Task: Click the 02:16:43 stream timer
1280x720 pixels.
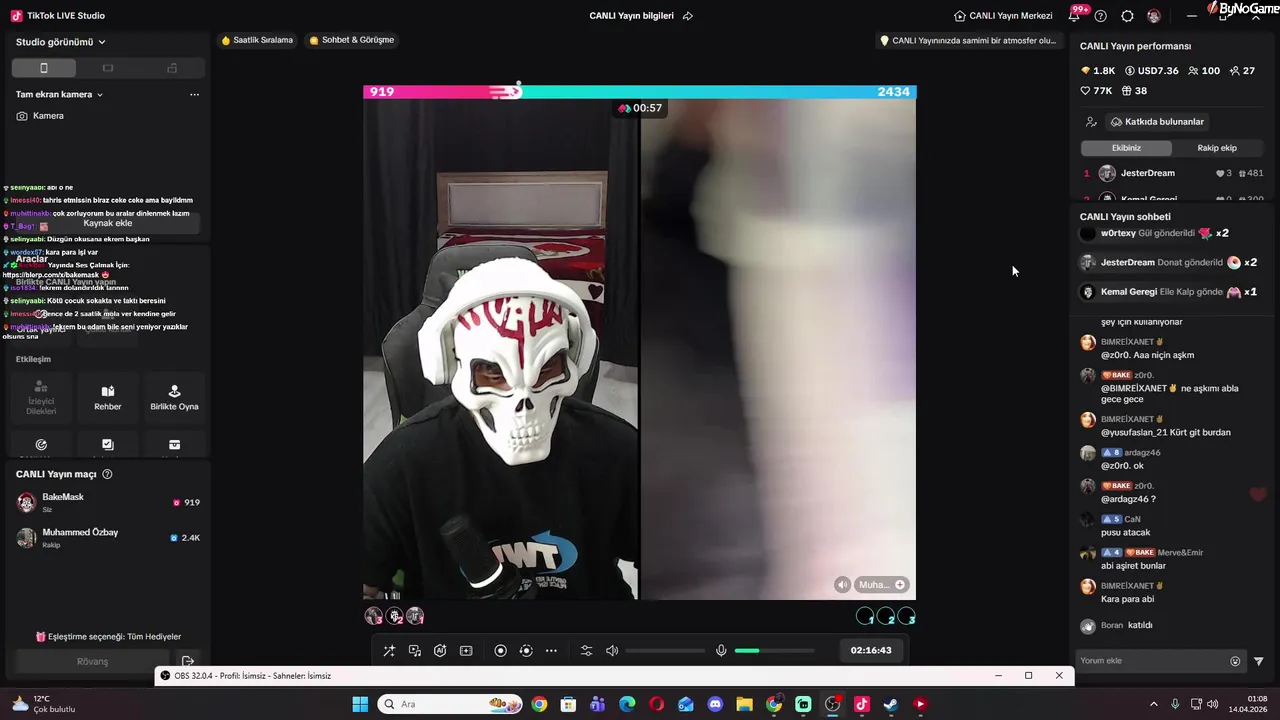Action: point(871,650)
